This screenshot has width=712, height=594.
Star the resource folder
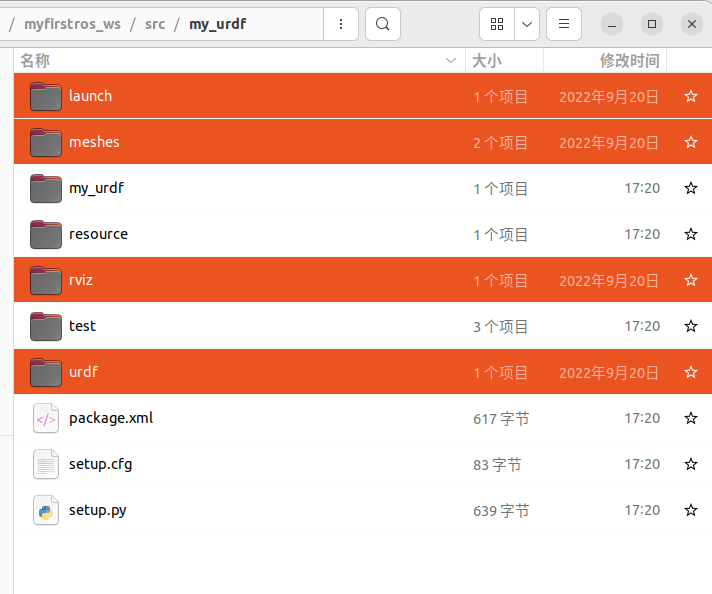(691, 234)
